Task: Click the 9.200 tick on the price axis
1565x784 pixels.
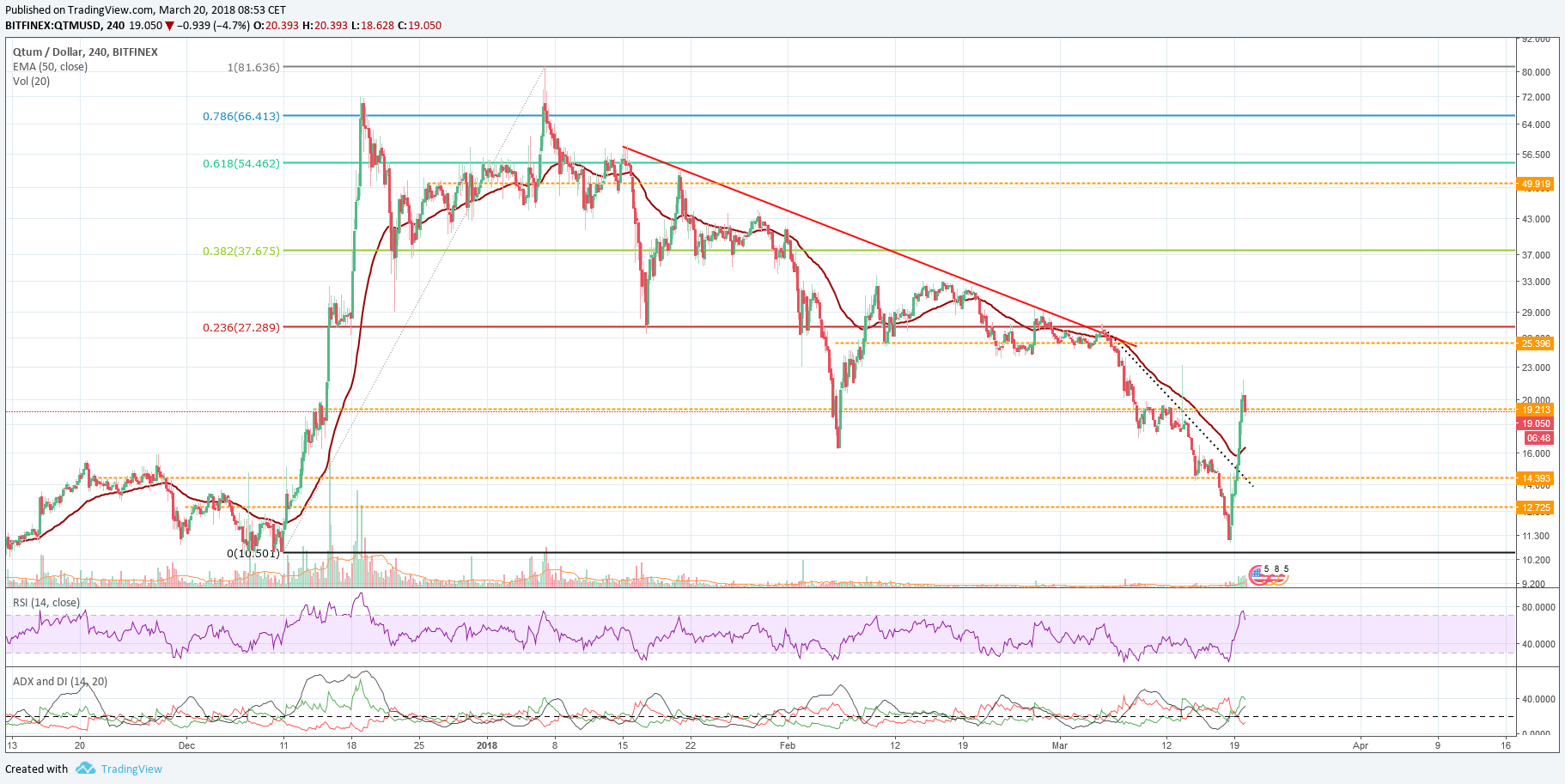Action: click(1533, 584)
